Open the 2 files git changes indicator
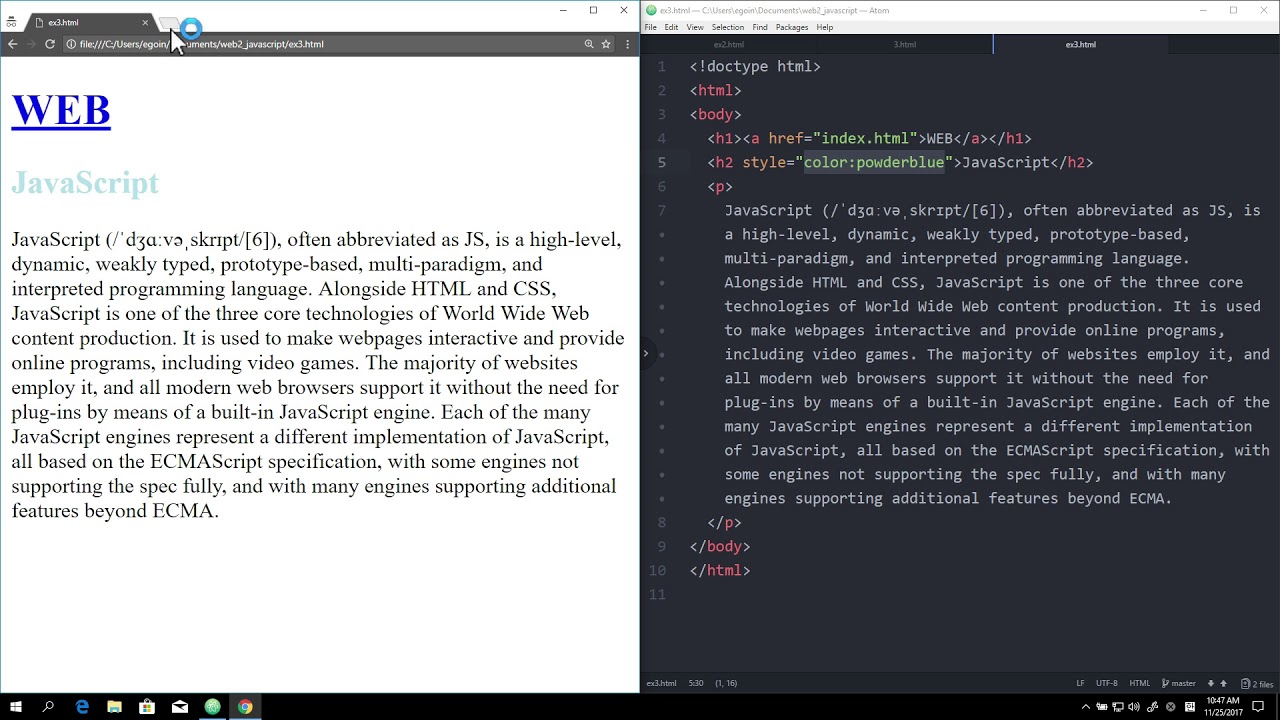 (1258, 684)
